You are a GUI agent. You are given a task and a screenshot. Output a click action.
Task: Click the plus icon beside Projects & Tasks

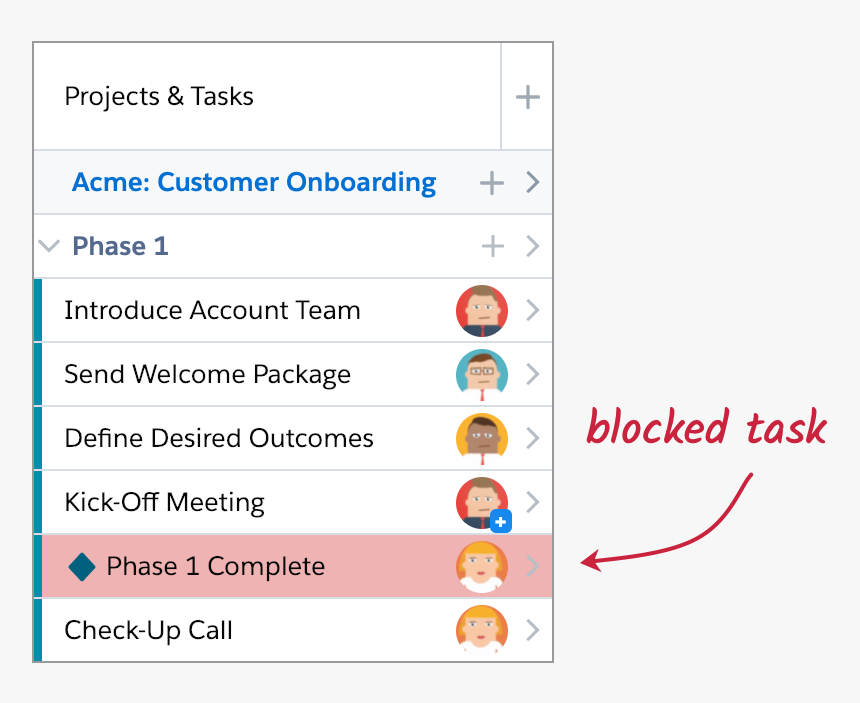click(x=527, y=97)
